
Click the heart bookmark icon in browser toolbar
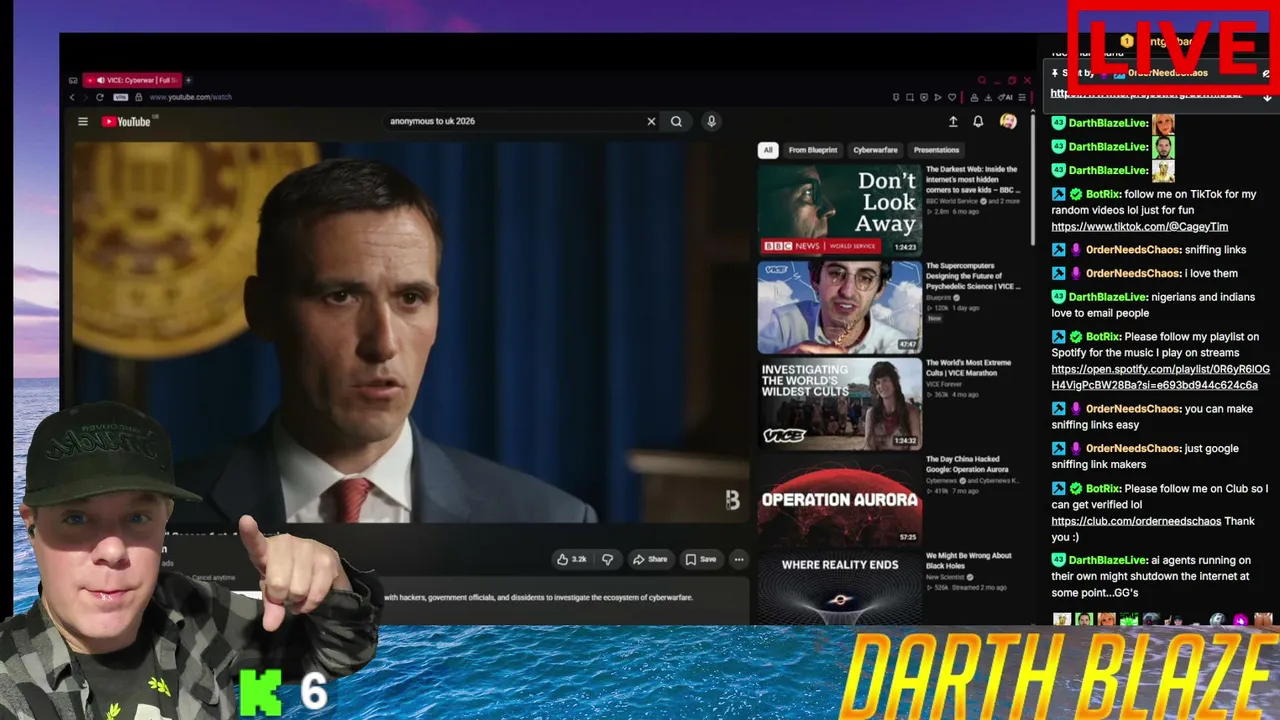(951, 97)
